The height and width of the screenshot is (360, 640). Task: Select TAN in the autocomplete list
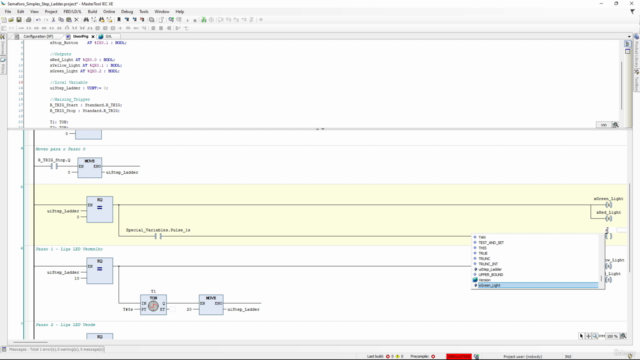(536, 237)
